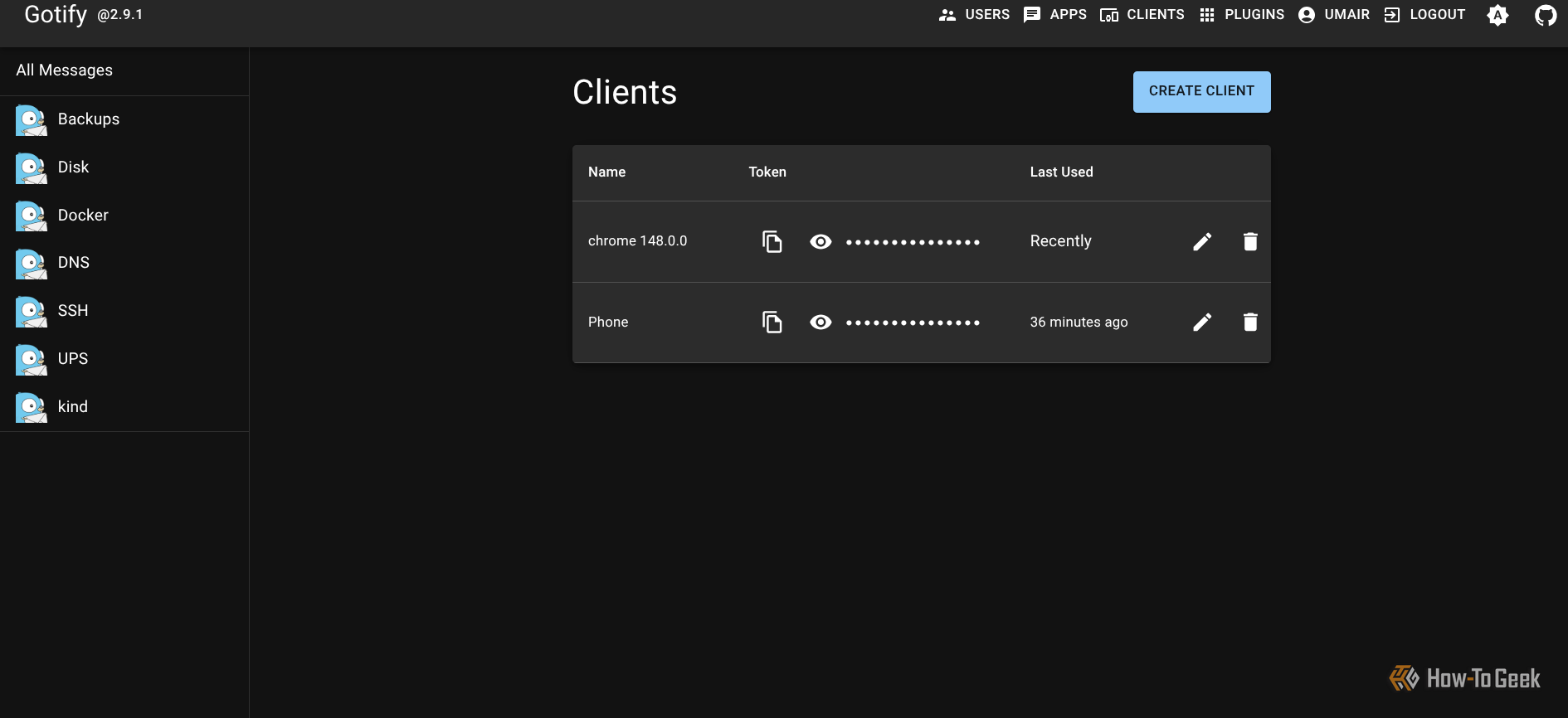Delete the chrome 148.0.0 client

tap(1250, 241)
